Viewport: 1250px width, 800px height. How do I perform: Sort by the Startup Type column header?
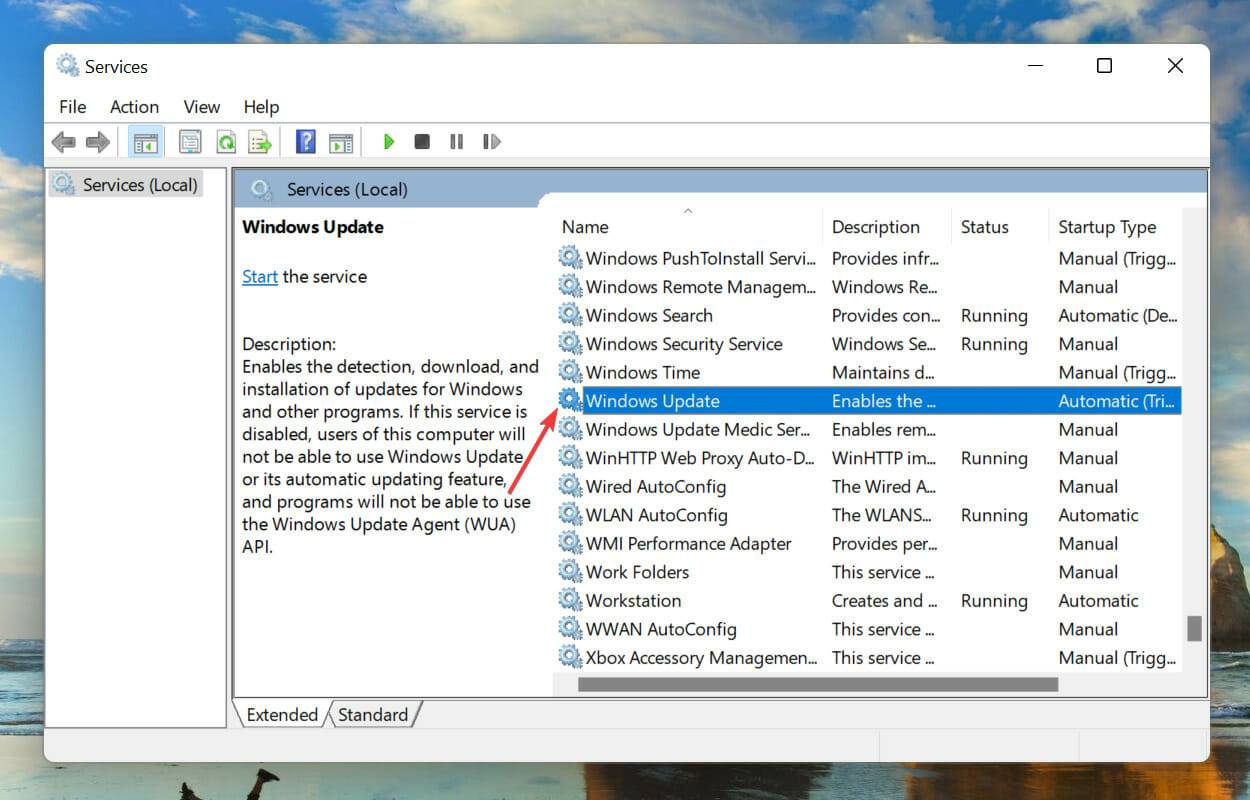click(1106, 227)
